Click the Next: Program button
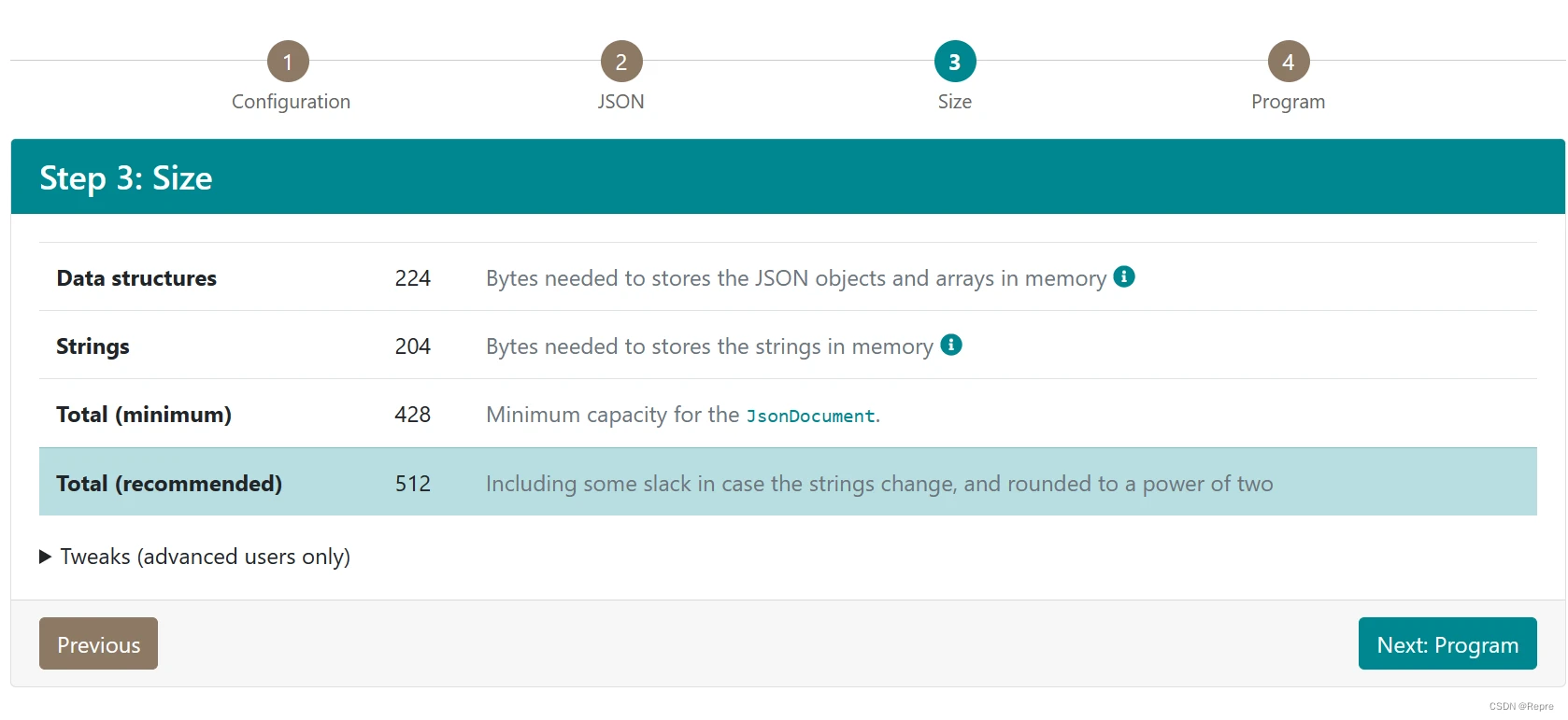Screen dimensions: 1568x720 tap(1447, 643)
